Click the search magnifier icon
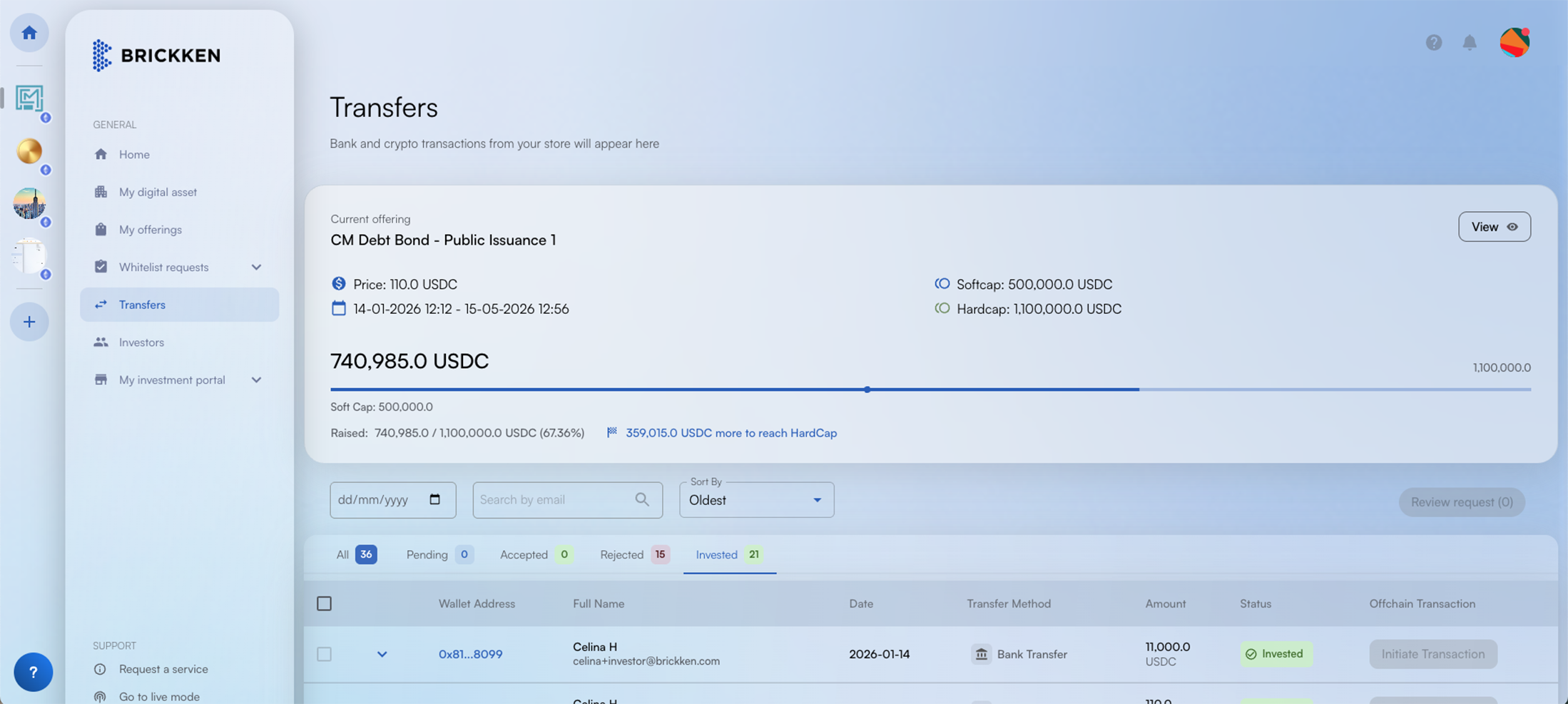The image size is (1568, 704). pyautogui.click(x=642, y=499)
